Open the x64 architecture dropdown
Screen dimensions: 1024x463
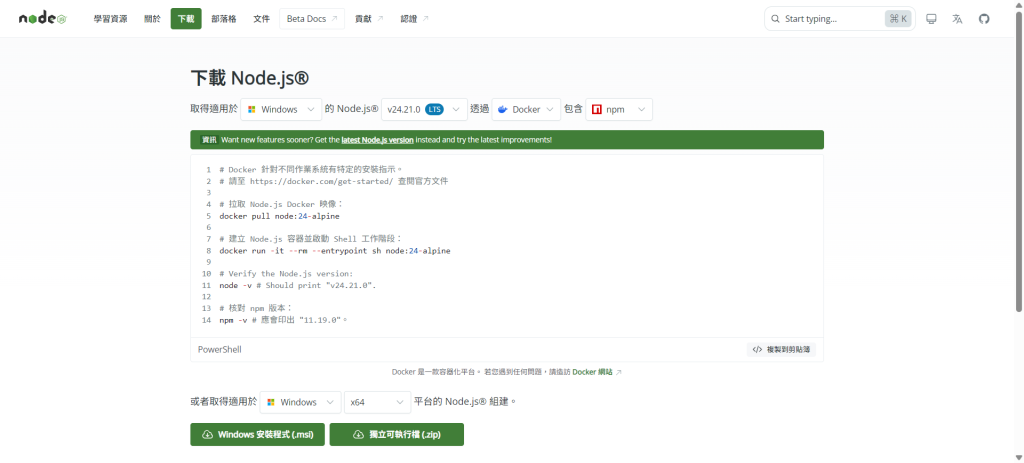click(x=377, y=402)
